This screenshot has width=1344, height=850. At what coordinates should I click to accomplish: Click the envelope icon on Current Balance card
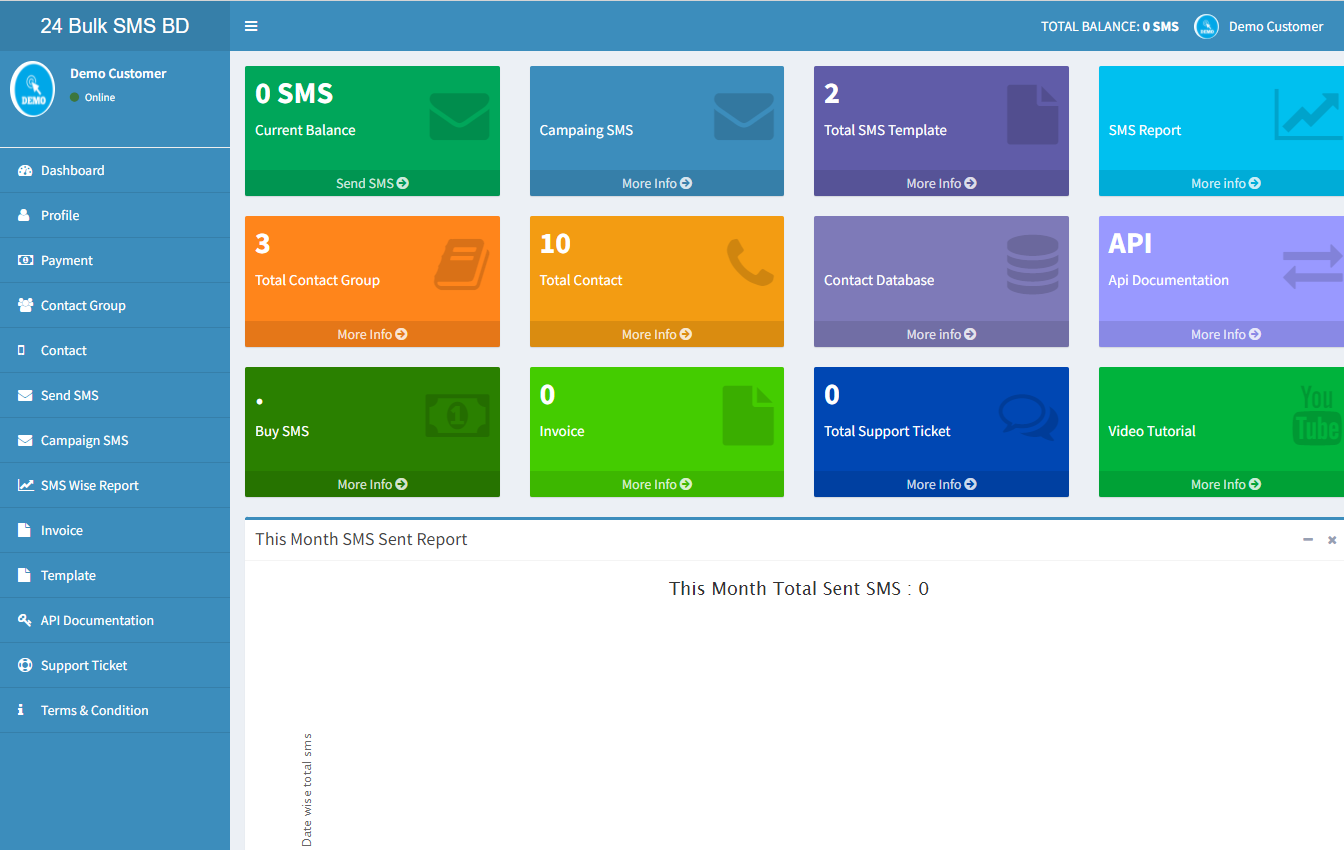[459, 117]
